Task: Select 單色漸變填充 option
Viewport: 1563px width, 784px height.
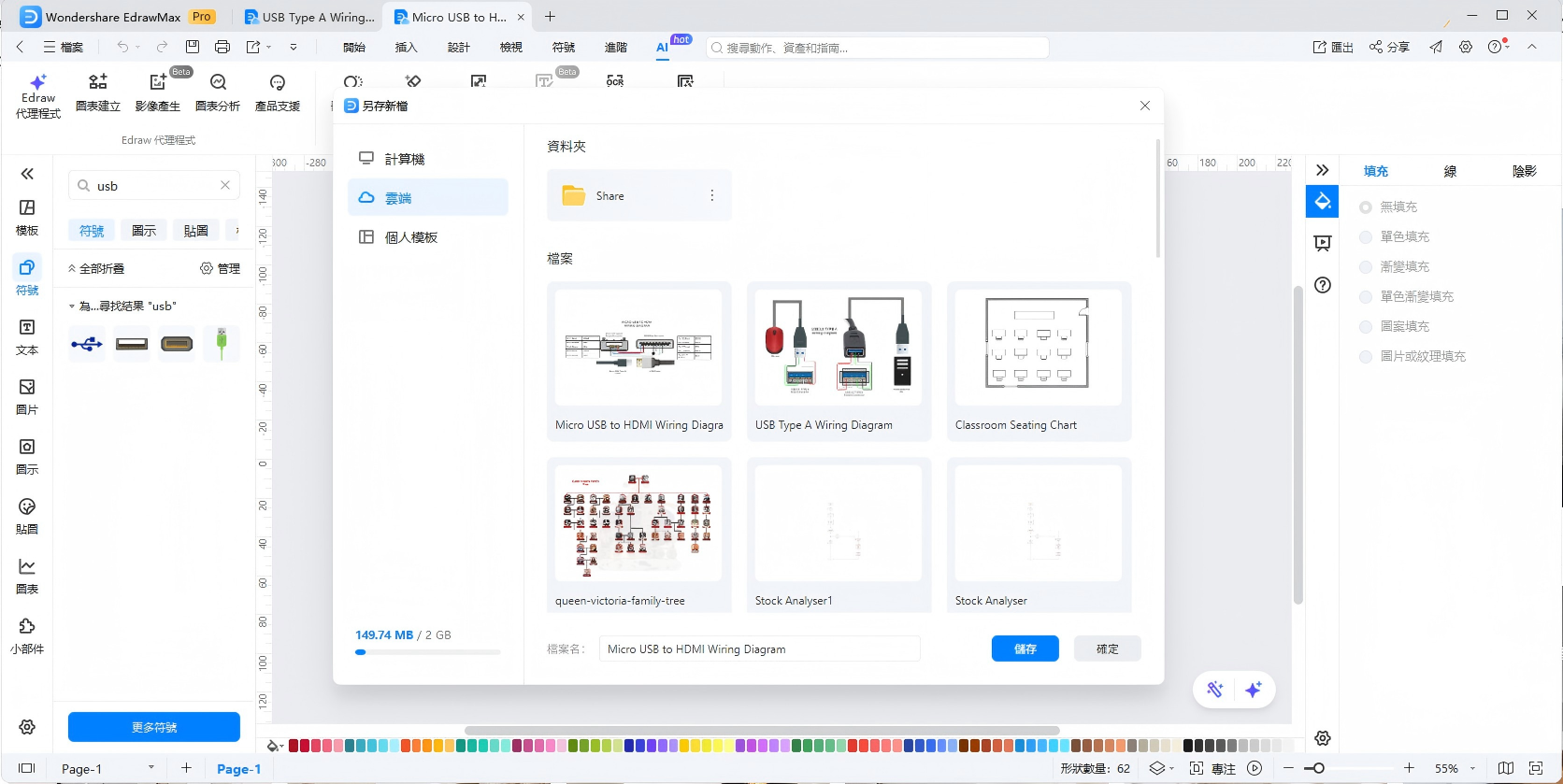Action: [x=1407, y=296]
